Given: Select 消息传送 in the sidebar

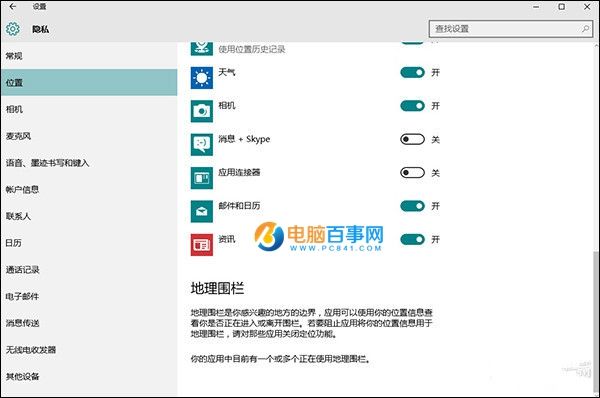Looking at the screenshot, I should [89, 323].
